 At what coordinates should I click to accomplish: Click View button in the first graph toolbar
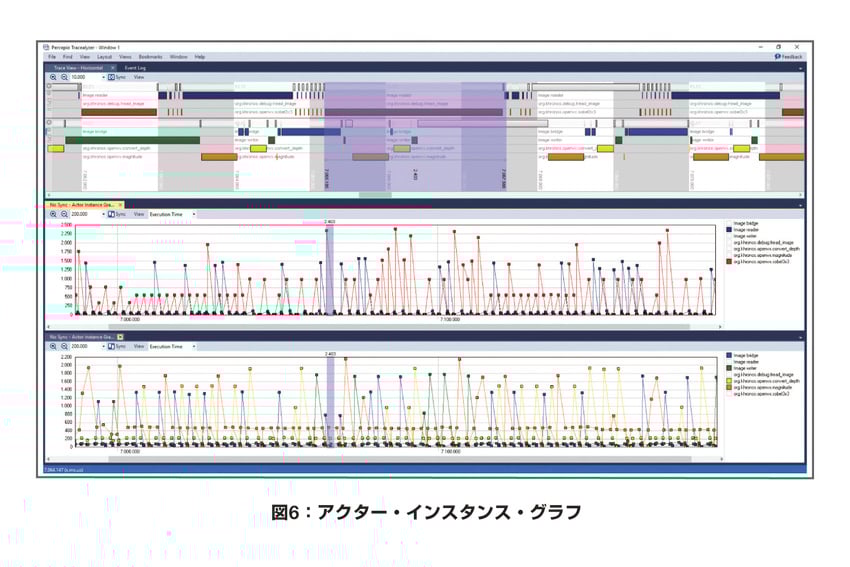(139, 214)
